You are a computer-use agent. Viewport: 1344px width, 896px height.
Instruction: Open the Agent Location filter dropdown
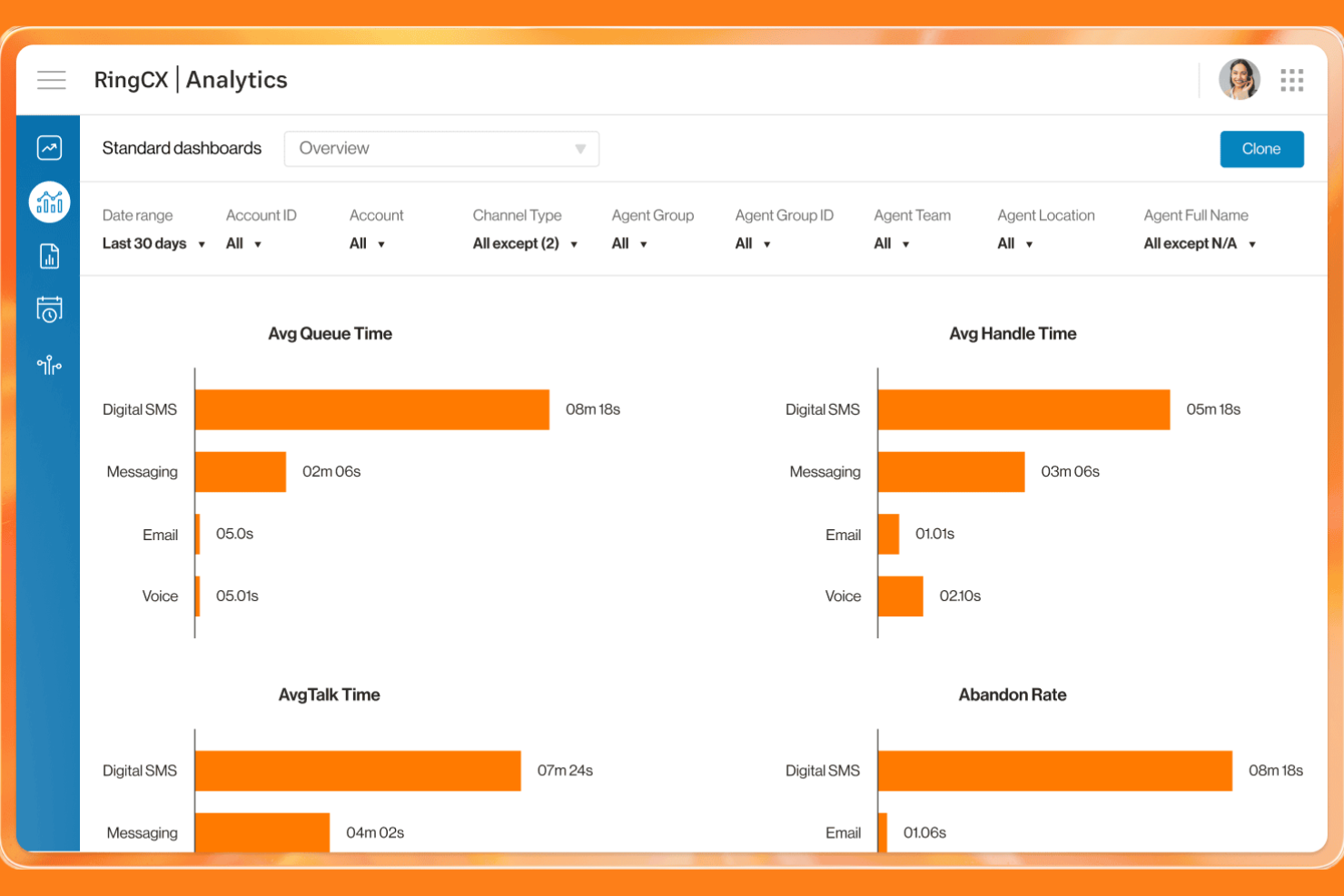coord(1015,243)
